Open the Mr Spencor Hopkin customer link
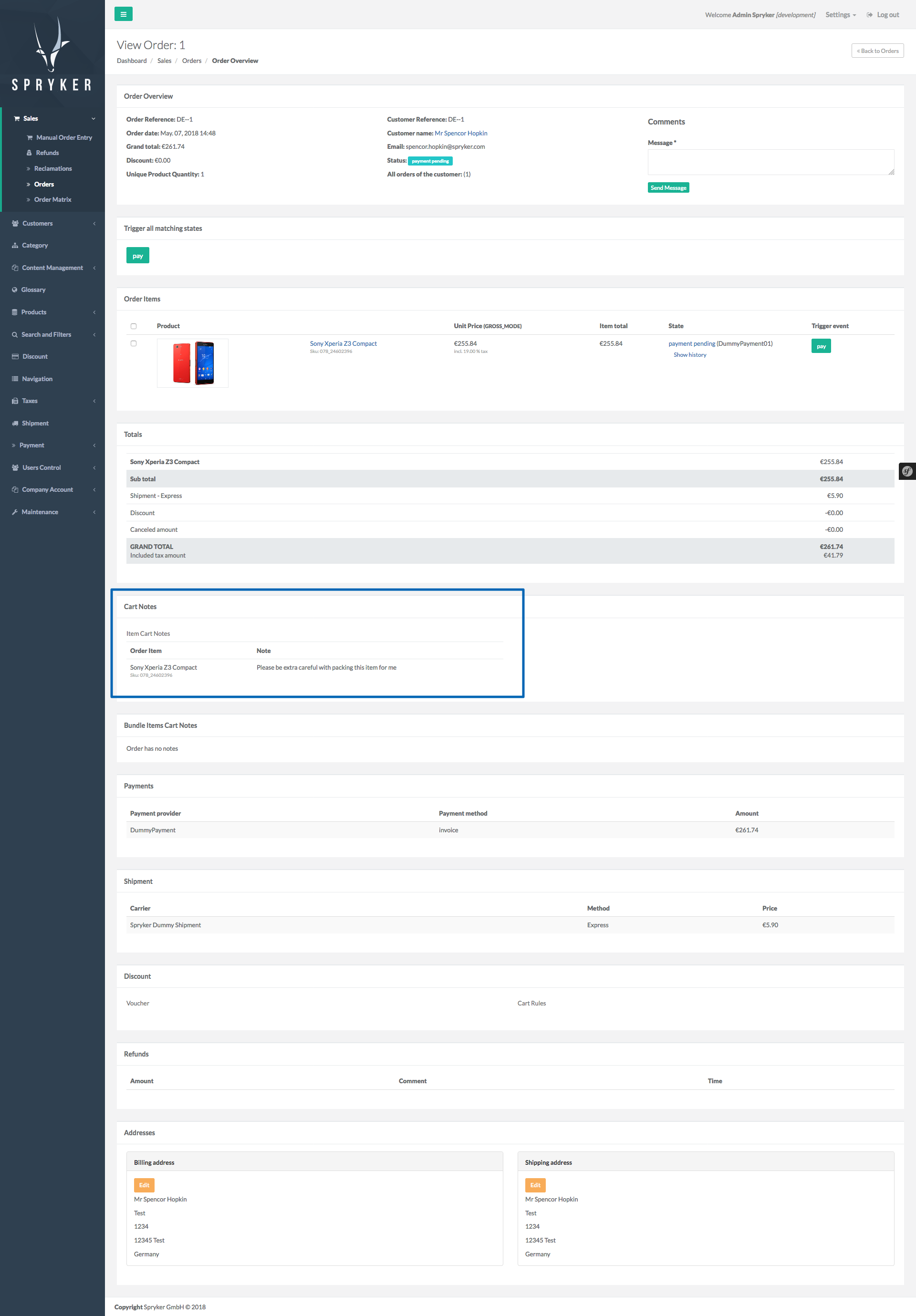Screen dimensions: 916x1316 [x=461, y=133]
